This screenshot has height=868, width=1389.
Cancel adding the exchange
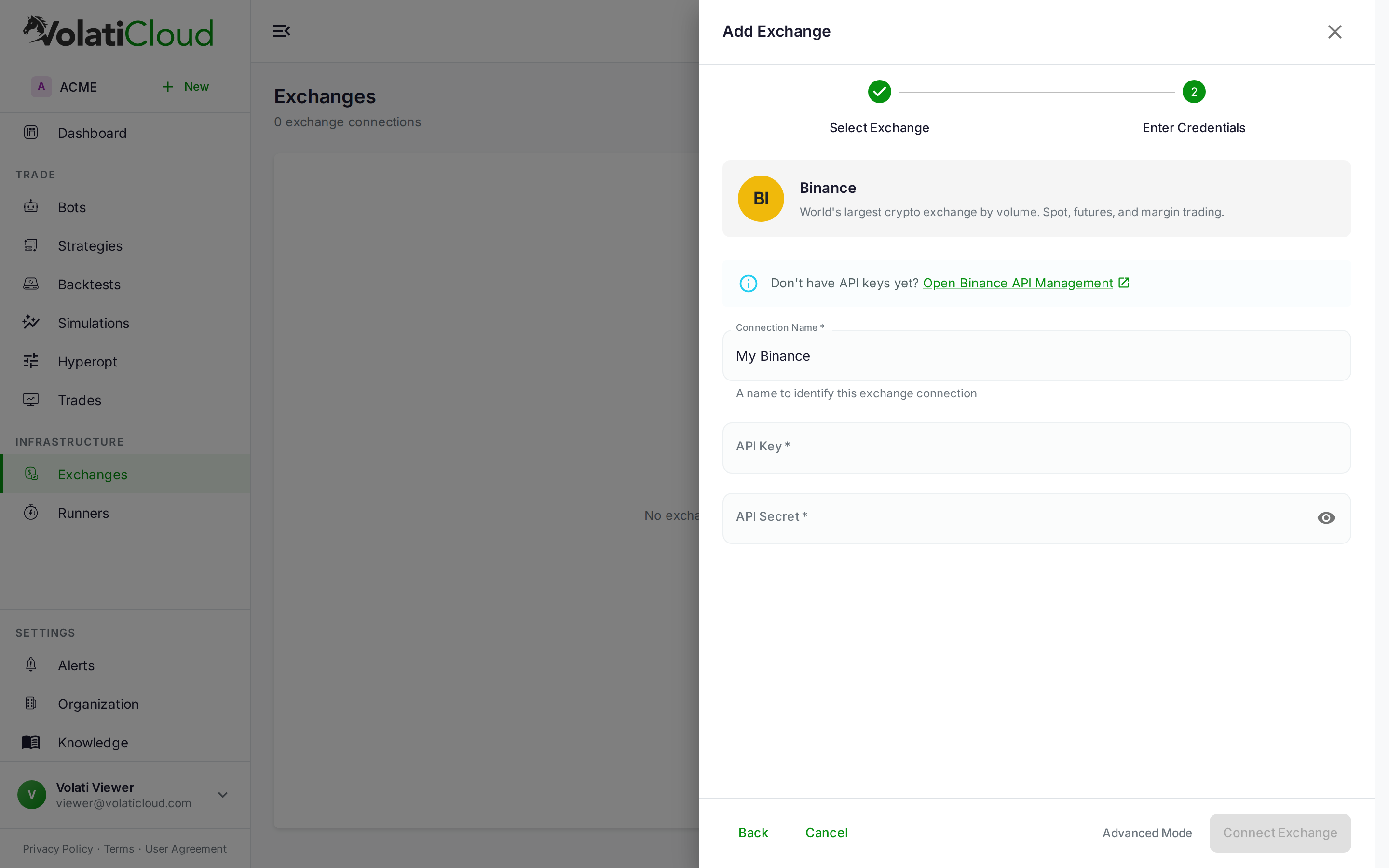pyautogui.click(x=826, y=832)
